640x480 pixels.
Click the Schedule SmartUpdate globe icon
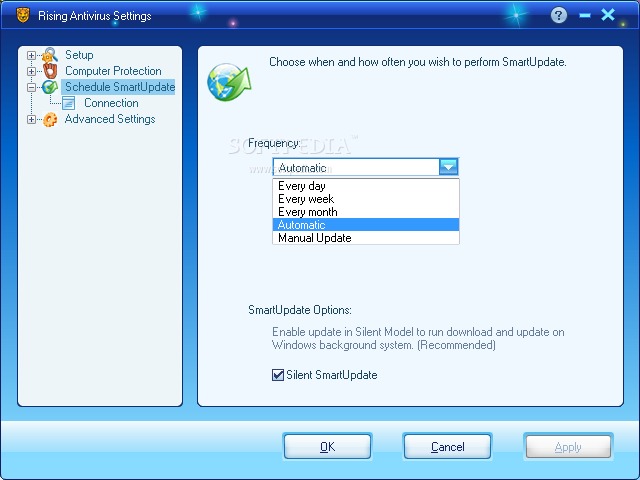[50, 87]
